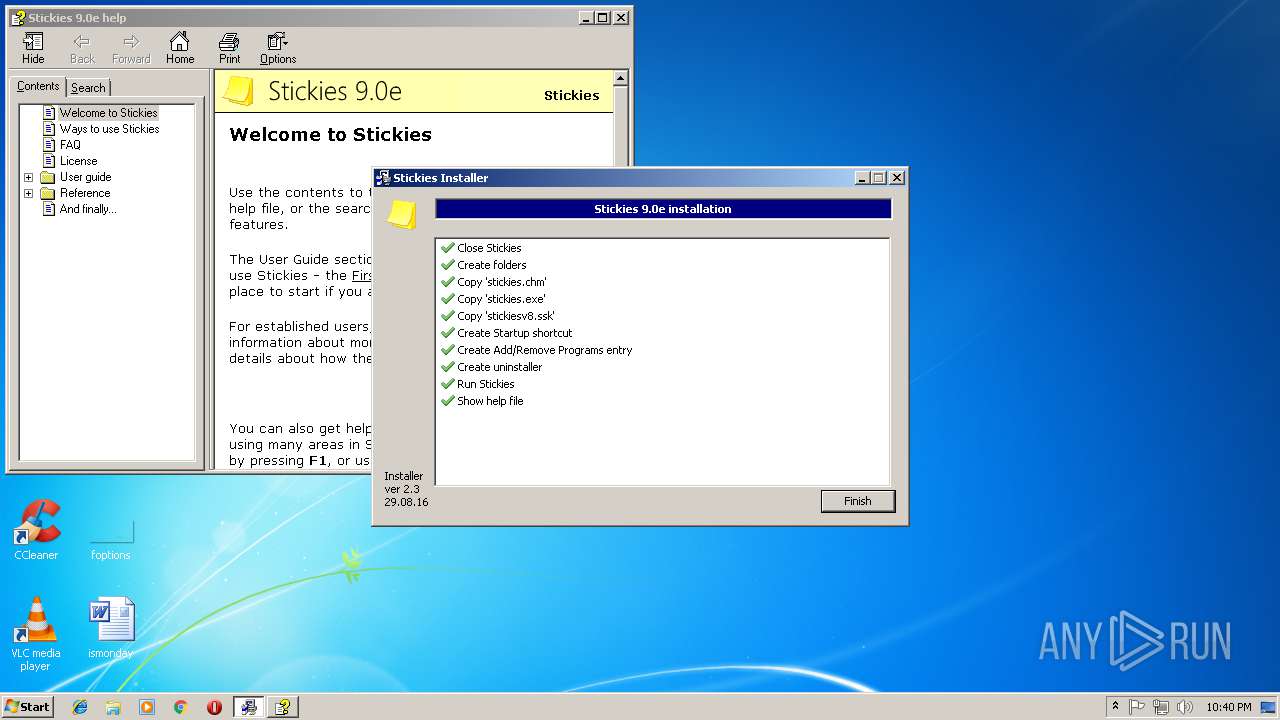Click 'Copy stickies.chm' installer step
Image resolution: width=1280 pixels, height=720 pixels.
(x=501, y=282)
